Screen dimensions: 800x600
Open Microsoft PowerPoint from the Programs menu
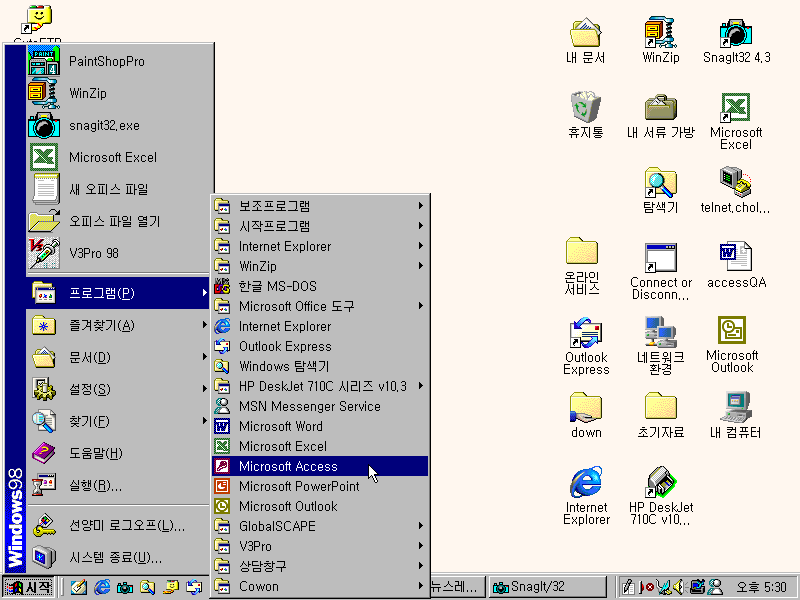320,486
